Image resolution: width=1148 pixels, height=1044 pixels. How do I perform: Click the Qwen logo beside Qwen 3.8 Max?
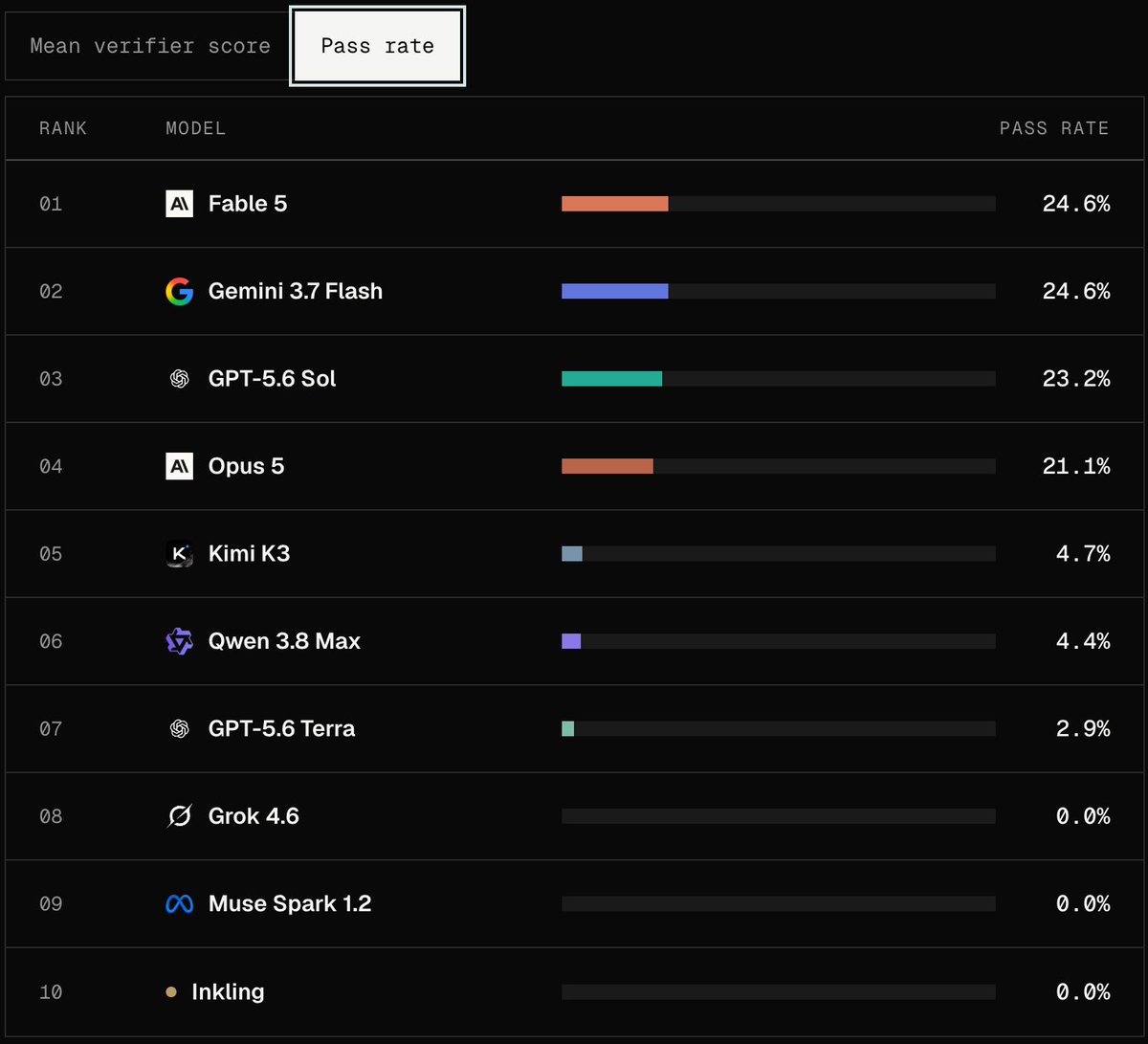(x=179, y=641)
